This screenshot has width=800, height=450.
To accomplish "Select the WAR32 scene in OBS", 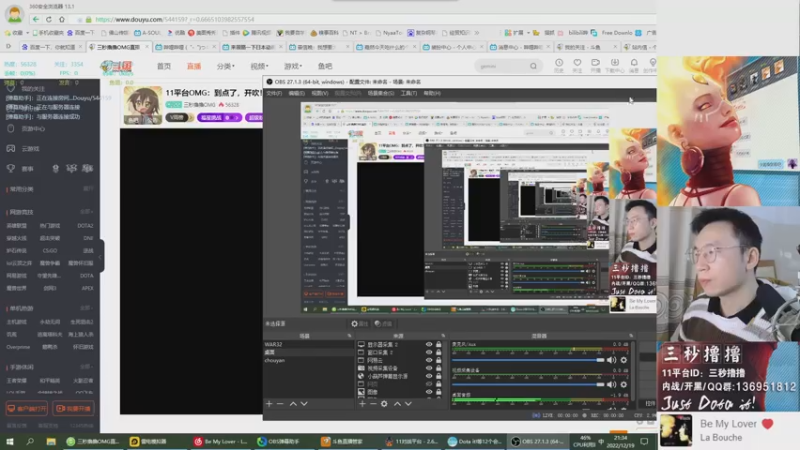I will tap(308, 344).
